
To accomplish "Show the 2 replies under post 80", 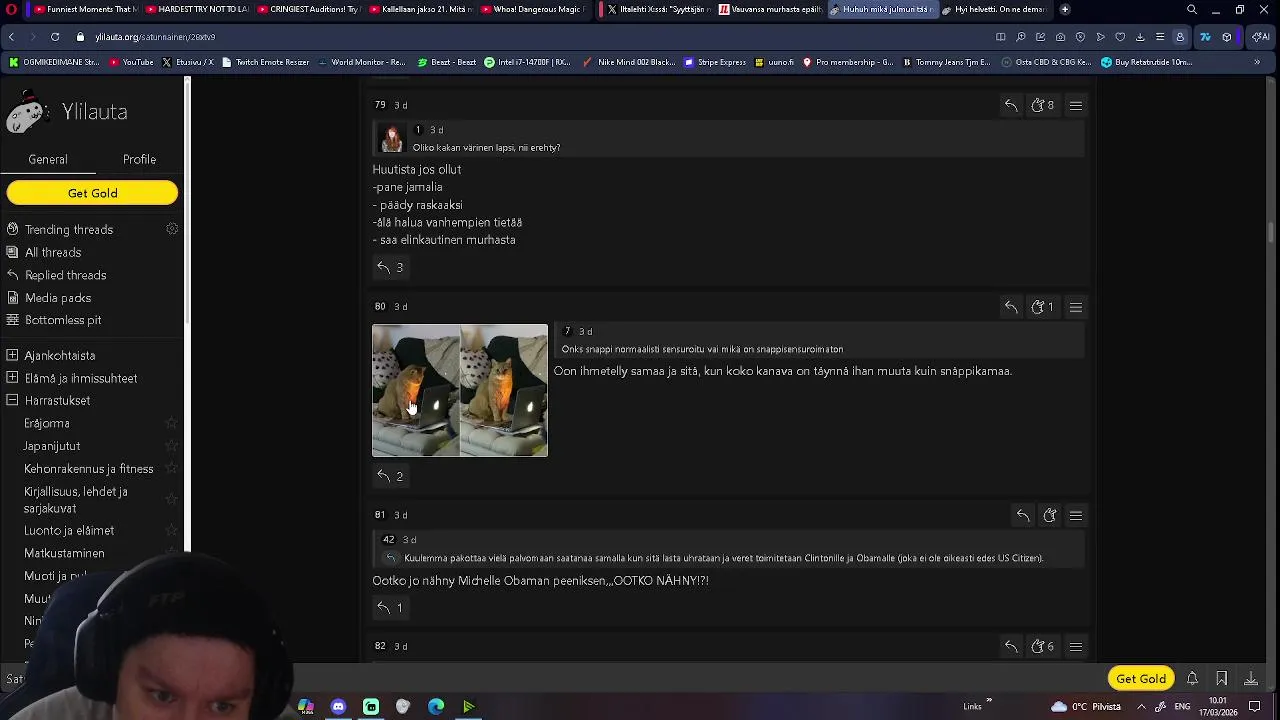I will click(390, 476).
